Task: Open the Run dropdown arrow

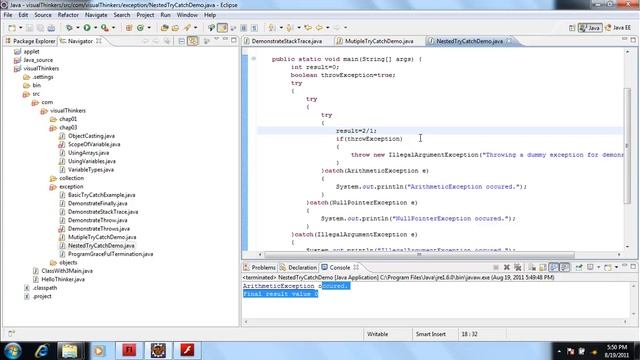Action: [x=95, y=28]
